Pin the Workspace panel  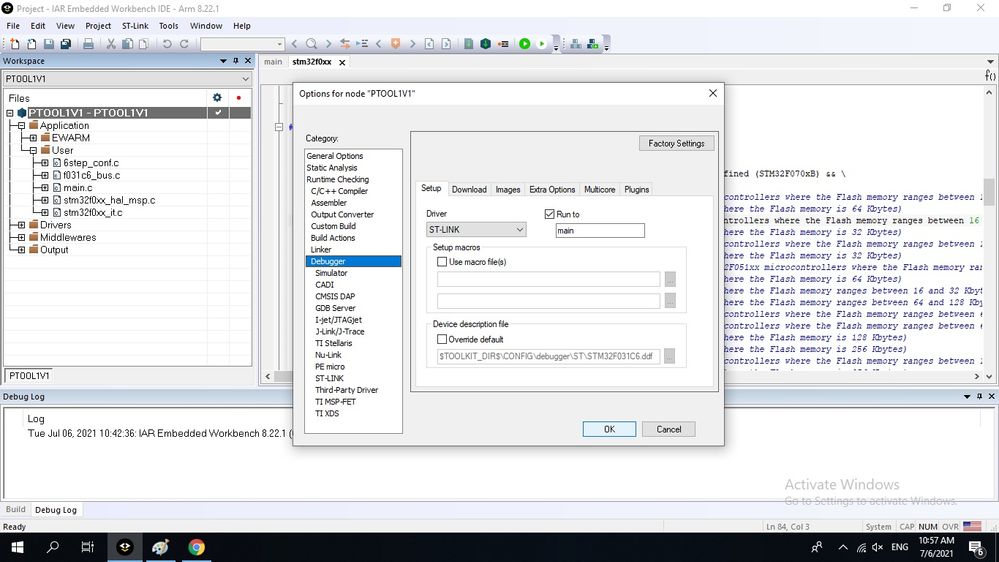tap(236, 61)
